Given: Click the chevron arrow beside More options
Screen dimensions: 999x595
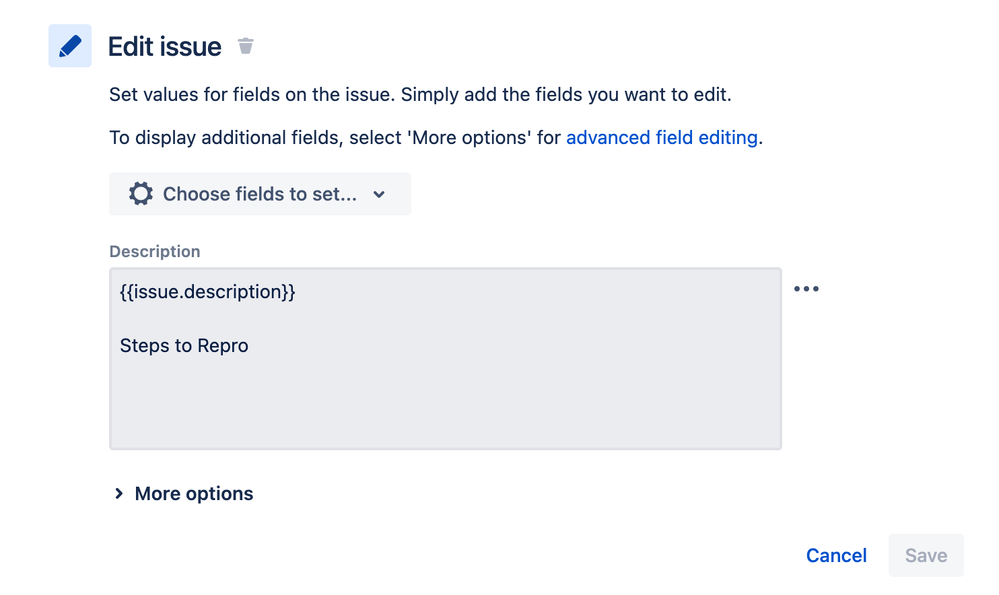Looking at the screenshot, I should click(x=119, y=494).
